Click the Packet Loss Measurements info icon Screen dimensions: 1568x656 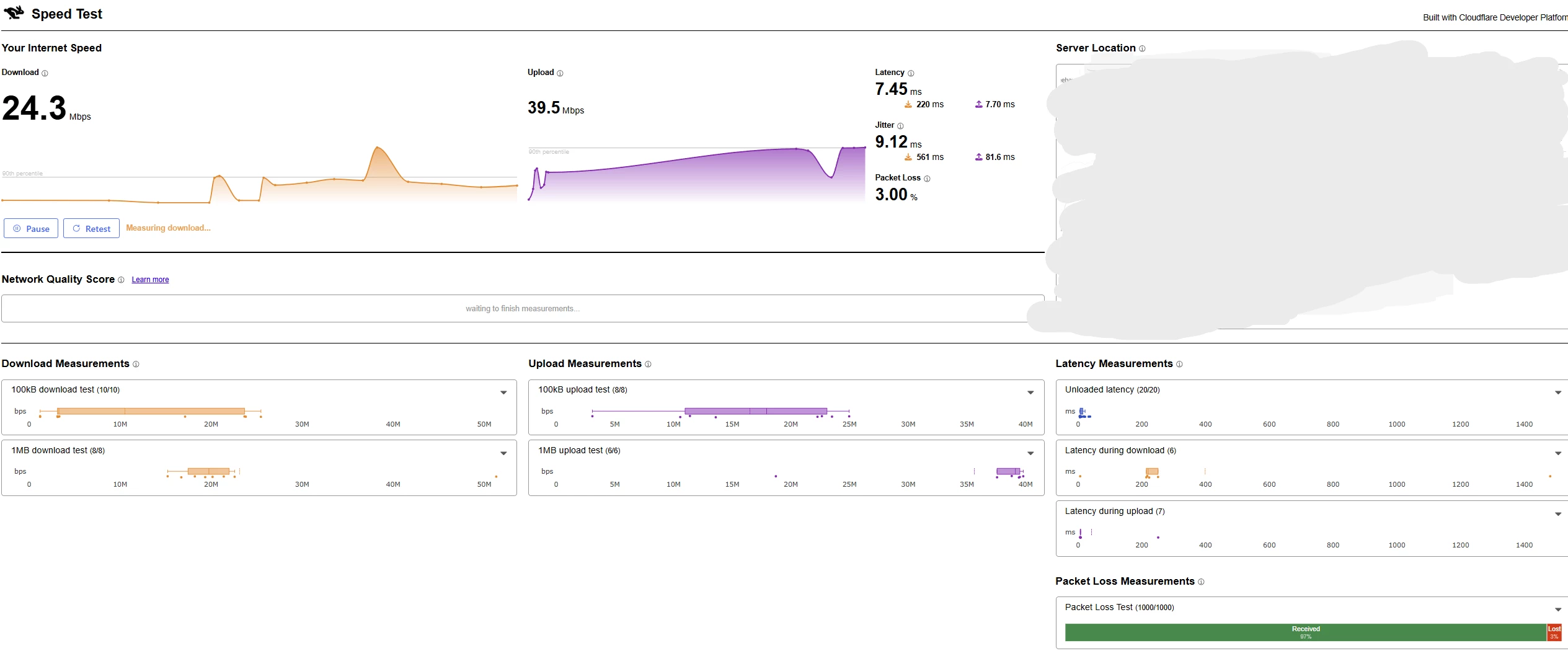coord(1201,582)
